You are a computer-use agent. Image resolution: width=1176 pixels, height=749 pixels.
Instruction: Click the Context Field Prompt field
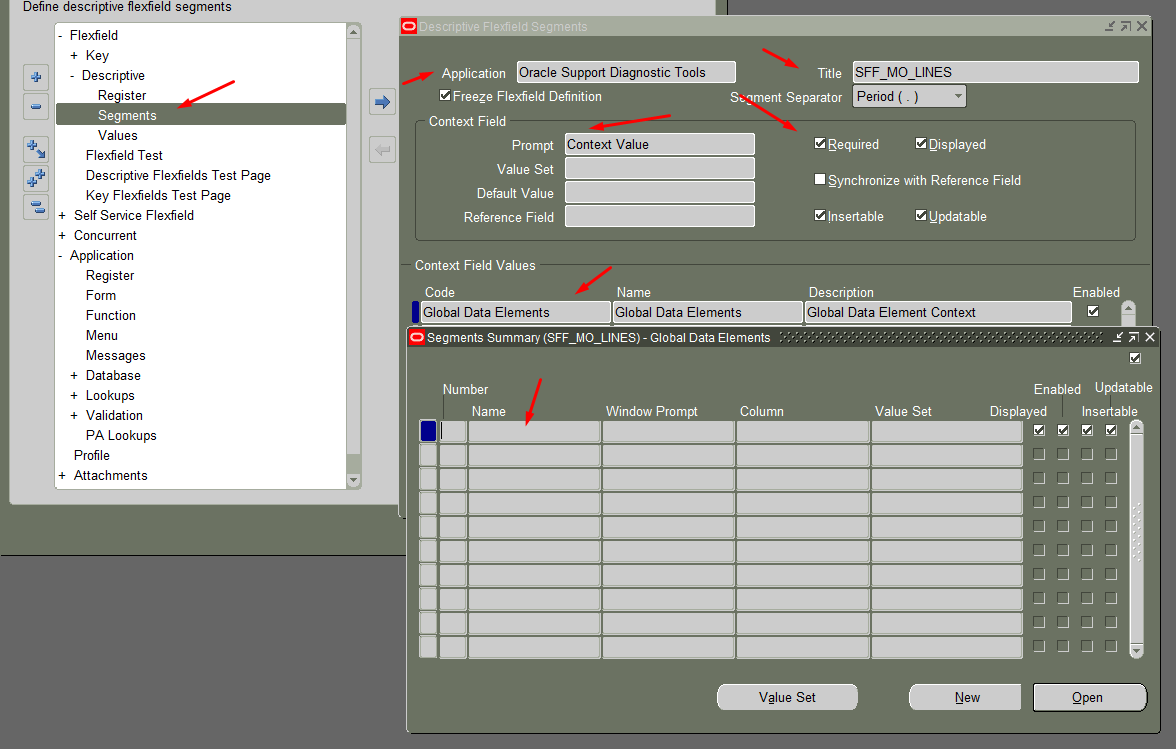(x=659, y=144)
